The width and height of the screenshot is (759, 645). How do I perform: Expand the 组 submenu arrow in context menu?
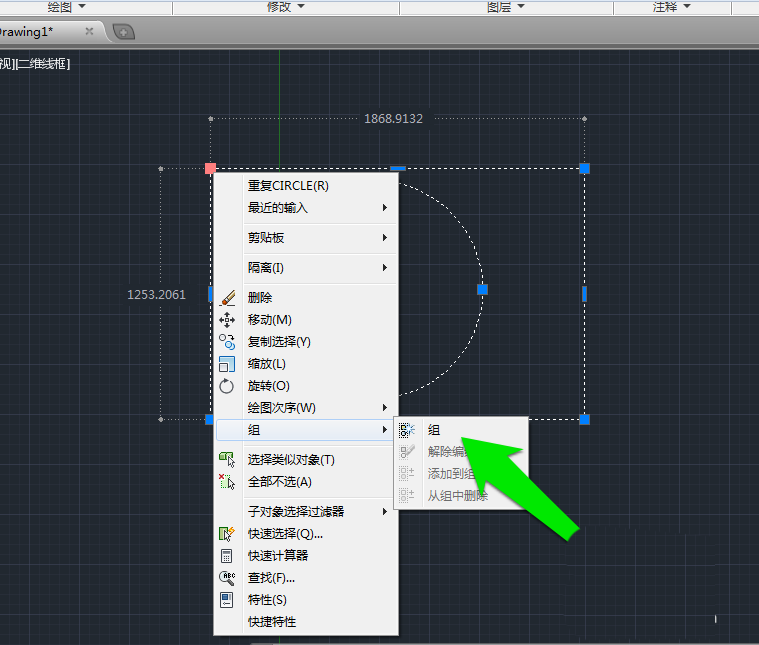pos(385,430)
